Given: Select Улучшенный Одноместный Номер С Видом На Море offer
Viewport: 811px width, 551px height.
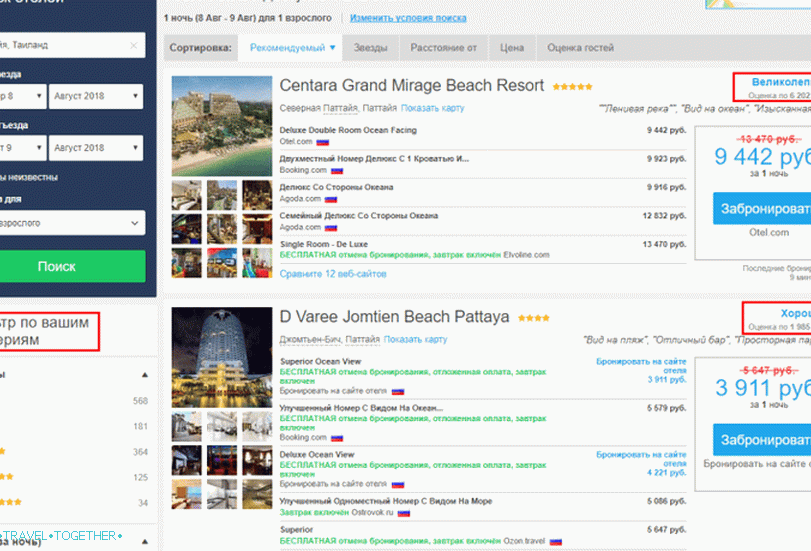Looking at the screenshot, I should tap(483, 507).
